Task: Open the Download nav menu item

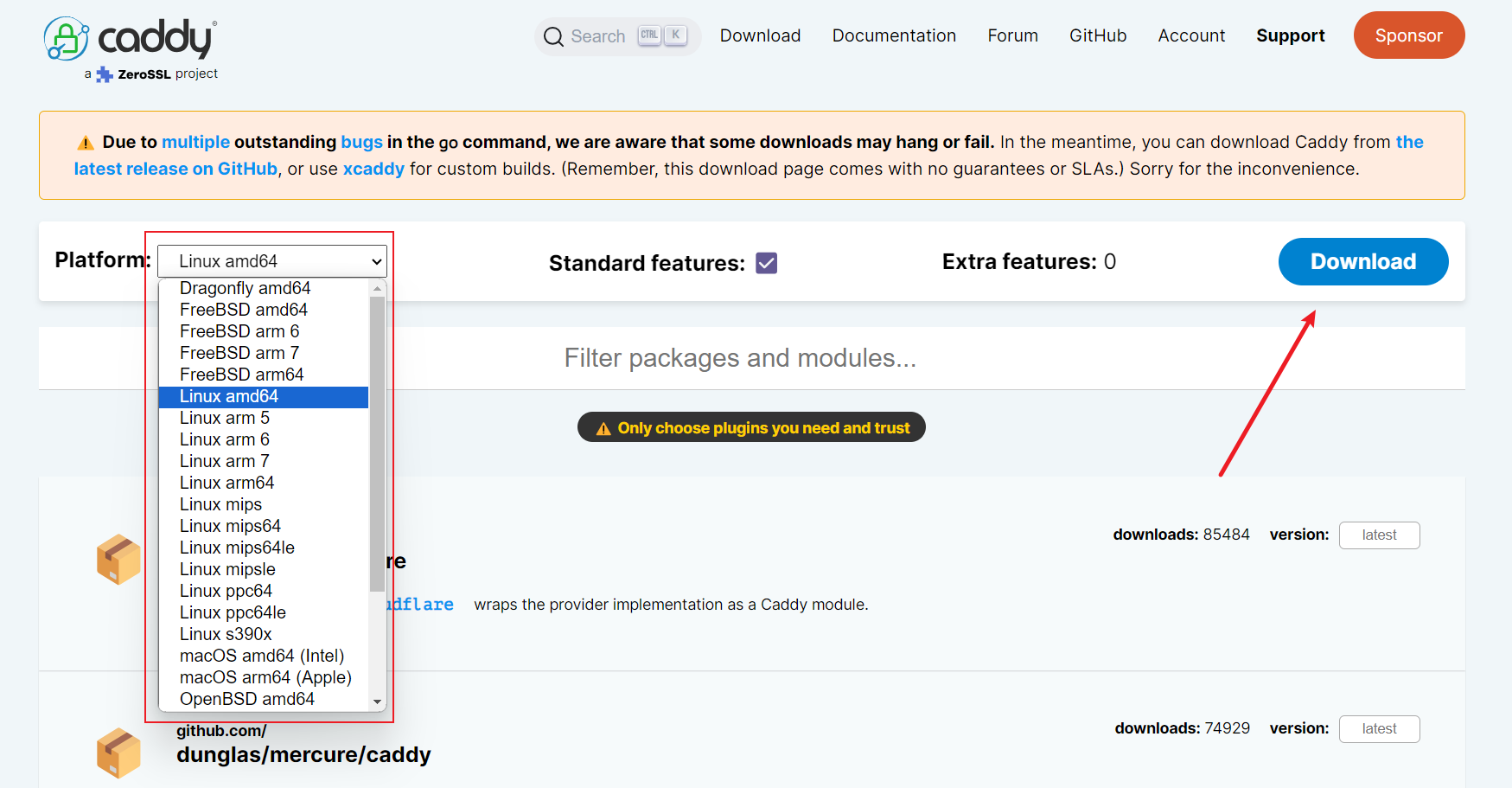Action: coord(760,35)
